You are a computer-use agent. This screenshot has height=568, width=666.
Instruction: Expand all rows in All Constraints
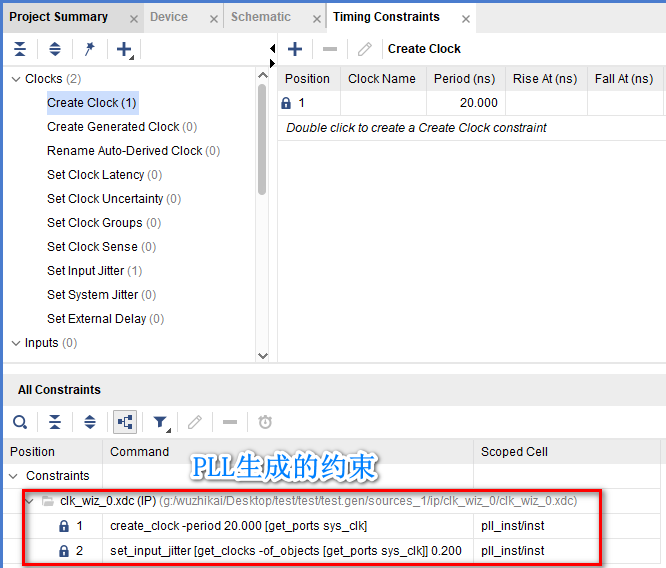pos(90,422)
